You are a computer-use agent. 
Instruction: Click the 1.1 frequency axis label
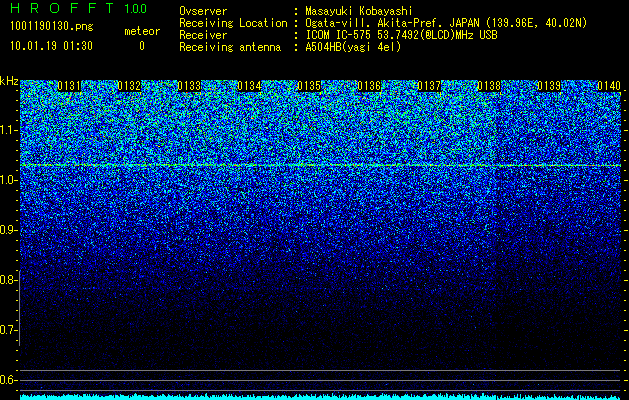tap(9, 130)
